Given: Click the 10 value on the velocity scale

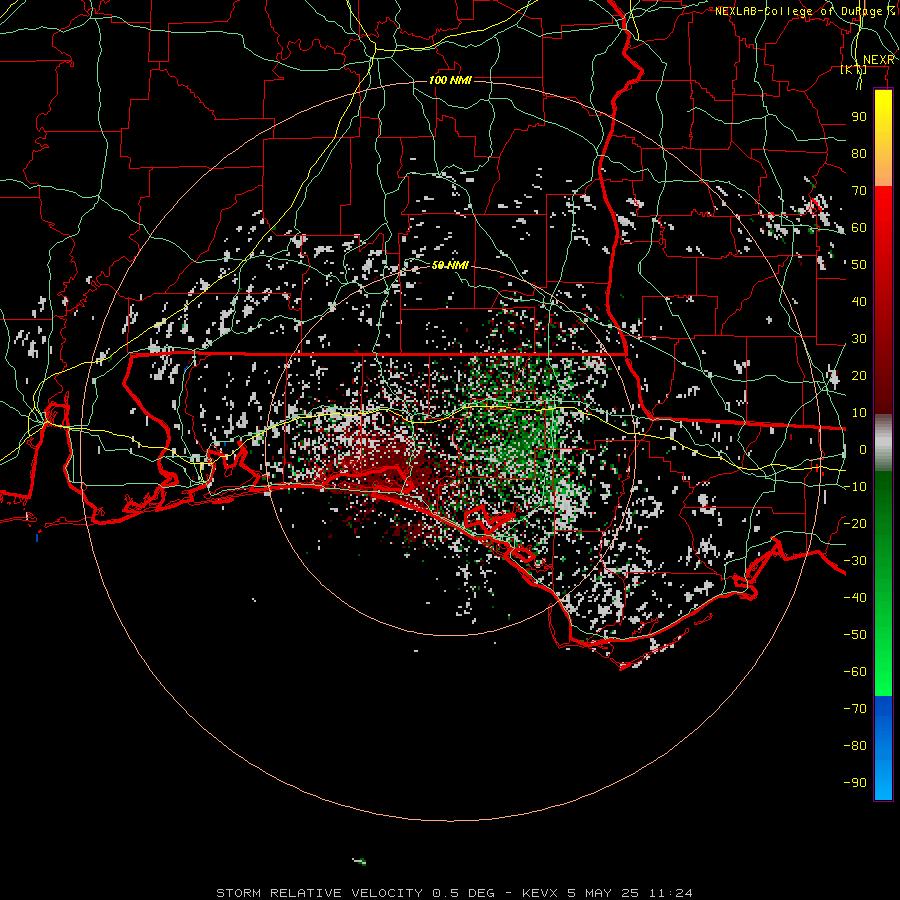Looking at the screenshot, I should pos(859,413).
